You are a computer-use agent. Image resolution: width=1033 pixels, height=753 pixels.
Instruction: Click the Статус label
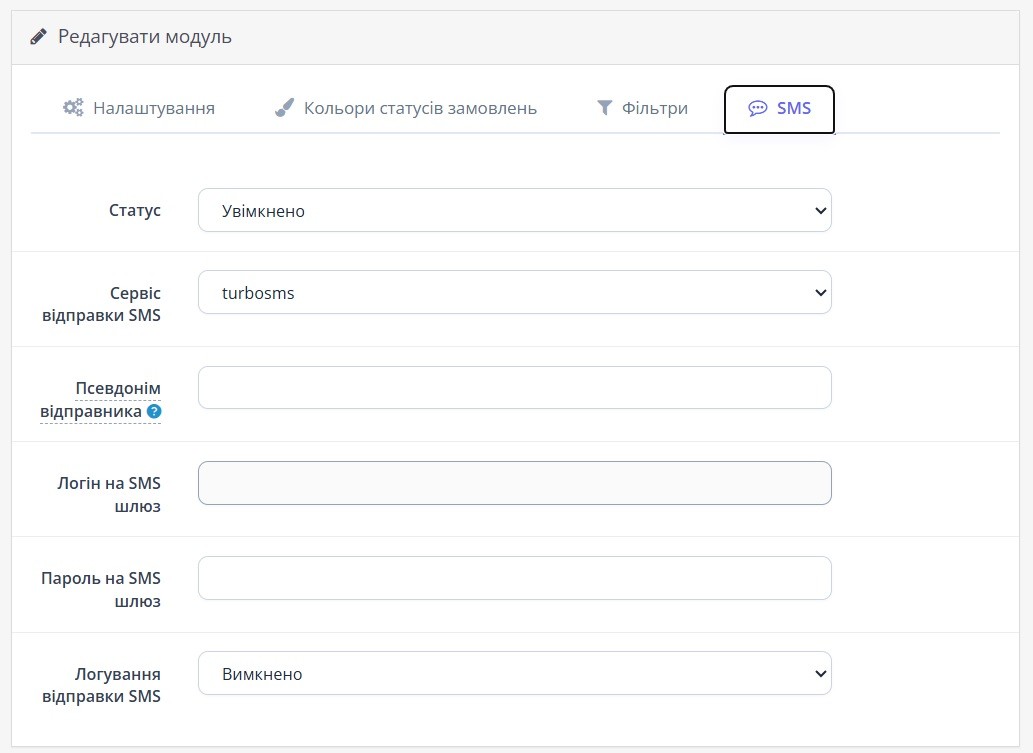pyautogui.click(x=135, y=210)
